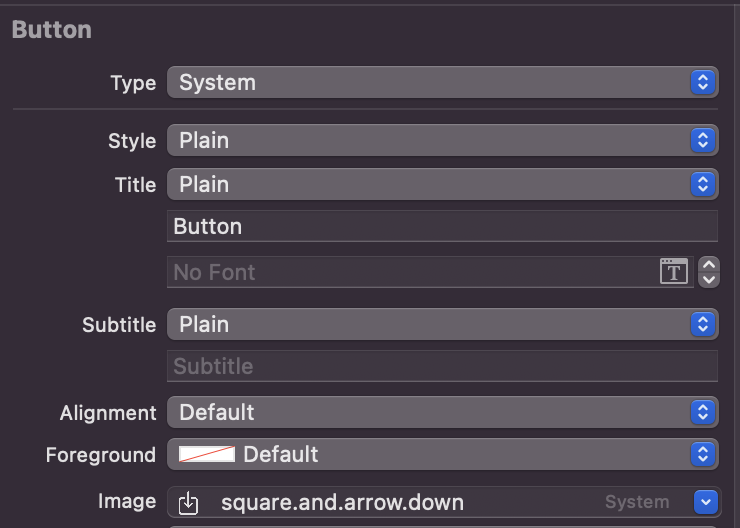Click the Subtitle placeholder text field

point(440,366)
